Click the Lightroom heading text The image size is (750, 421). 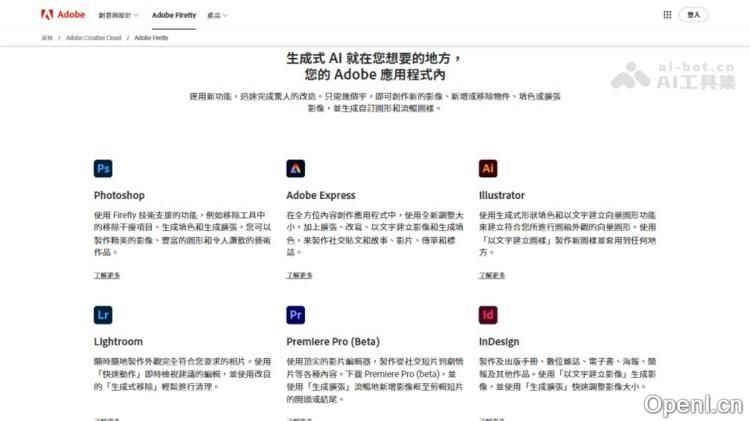(x=118, y=342)
